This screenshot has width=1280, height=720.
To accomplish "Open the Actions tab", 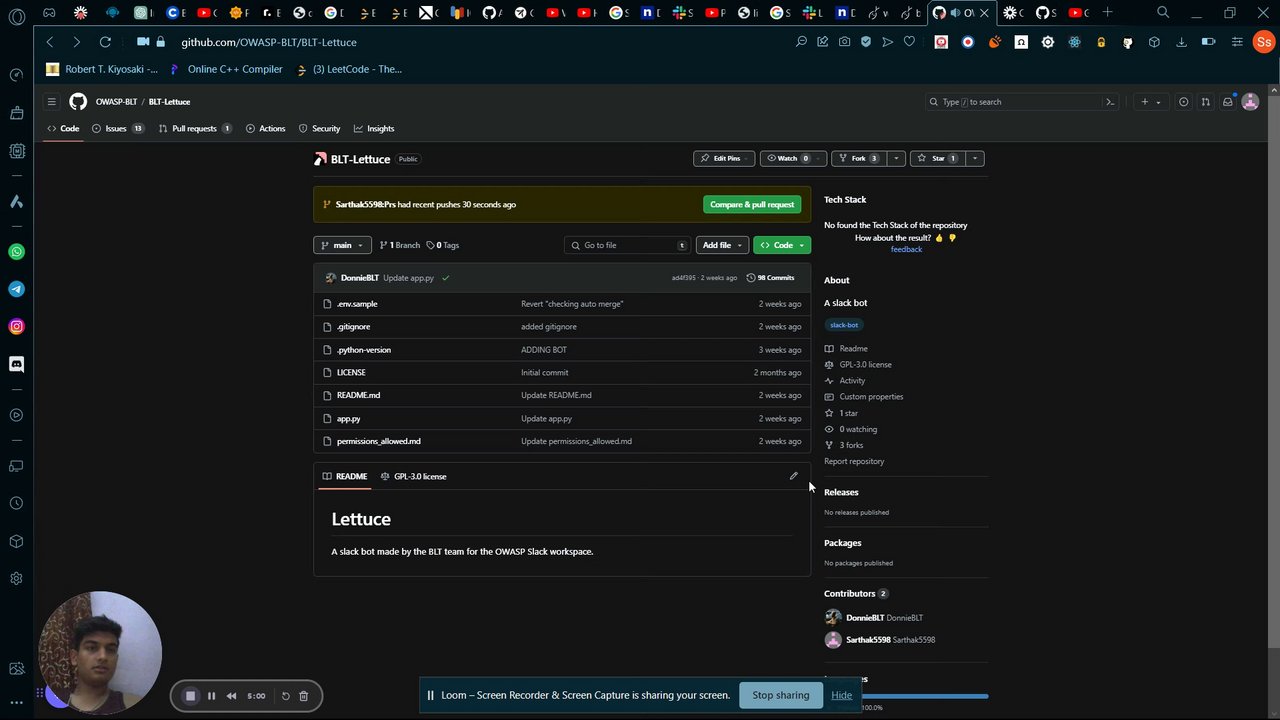I will pyautogui.click(x=265, y=128).
